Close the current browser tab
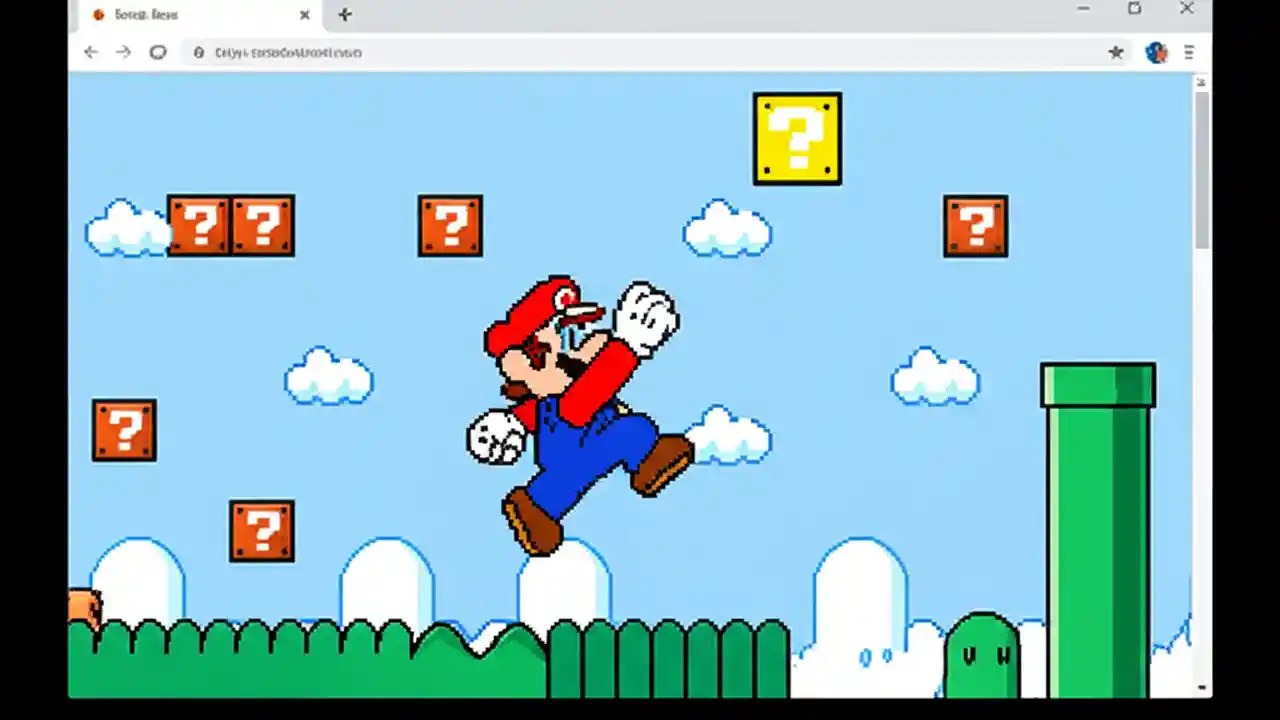 tap(304, 14)
